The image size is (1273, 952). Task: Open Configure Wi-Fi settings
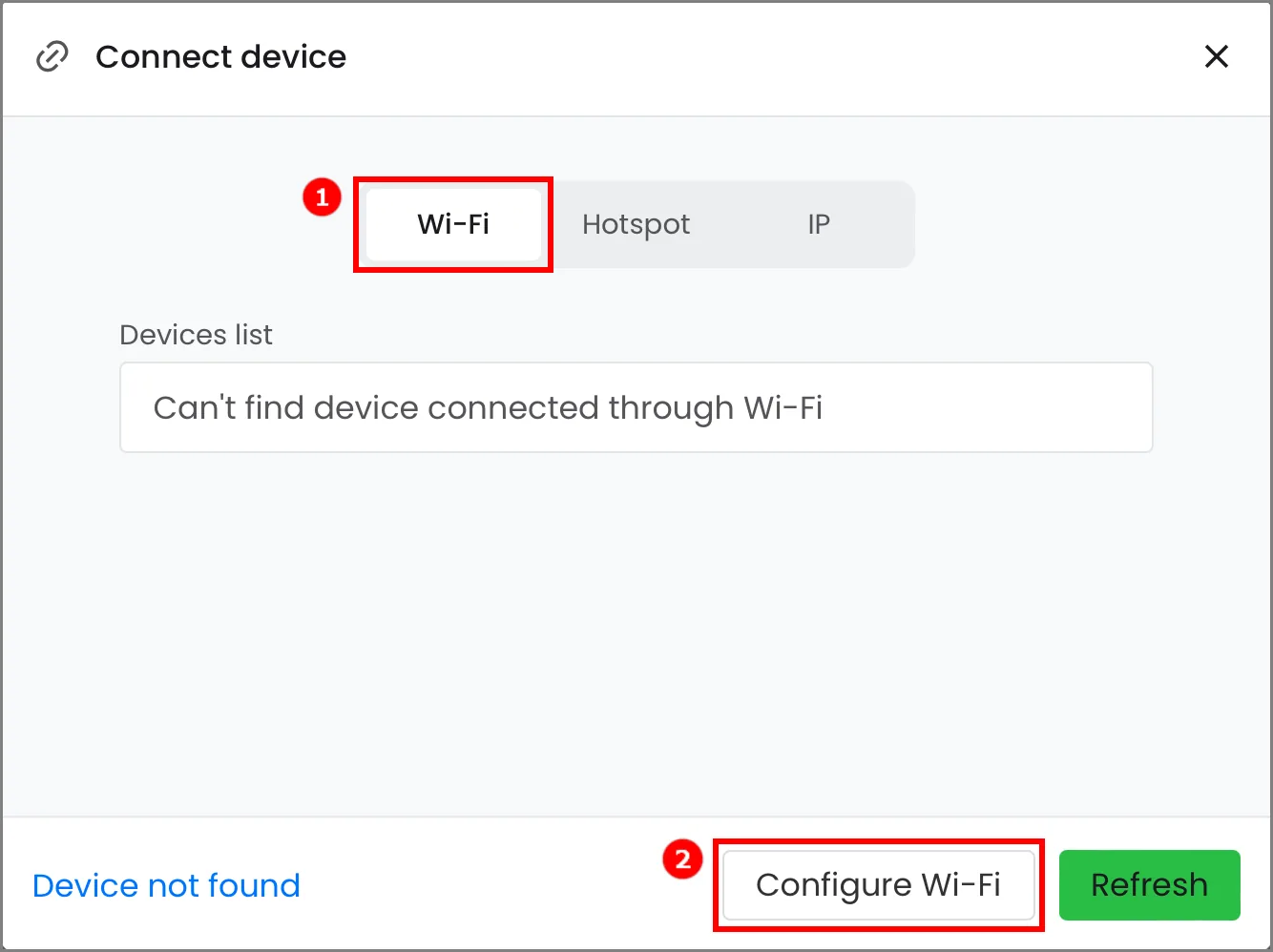click(878, 885)
